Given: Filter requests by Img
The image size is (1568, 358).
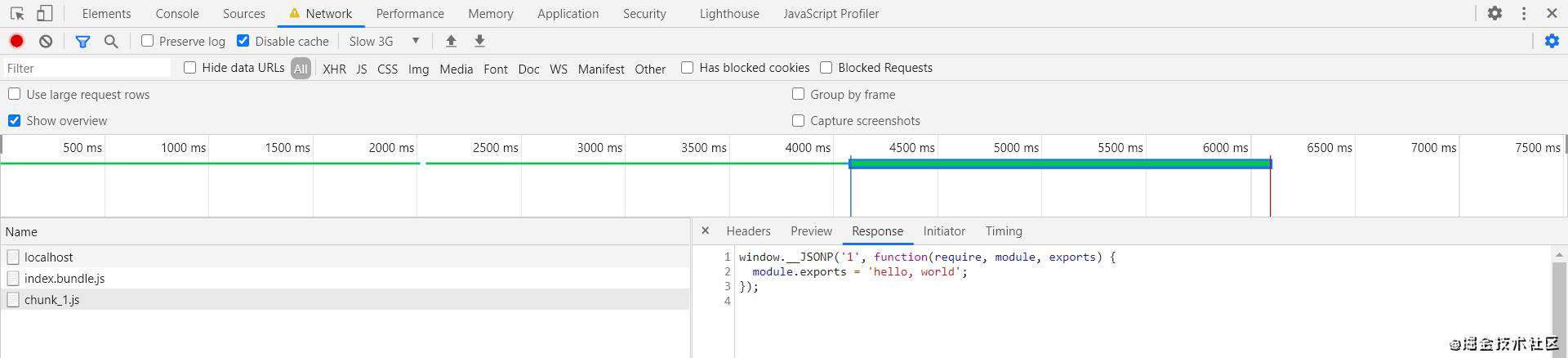Looking at the screenshot, I should pos(418,69).
